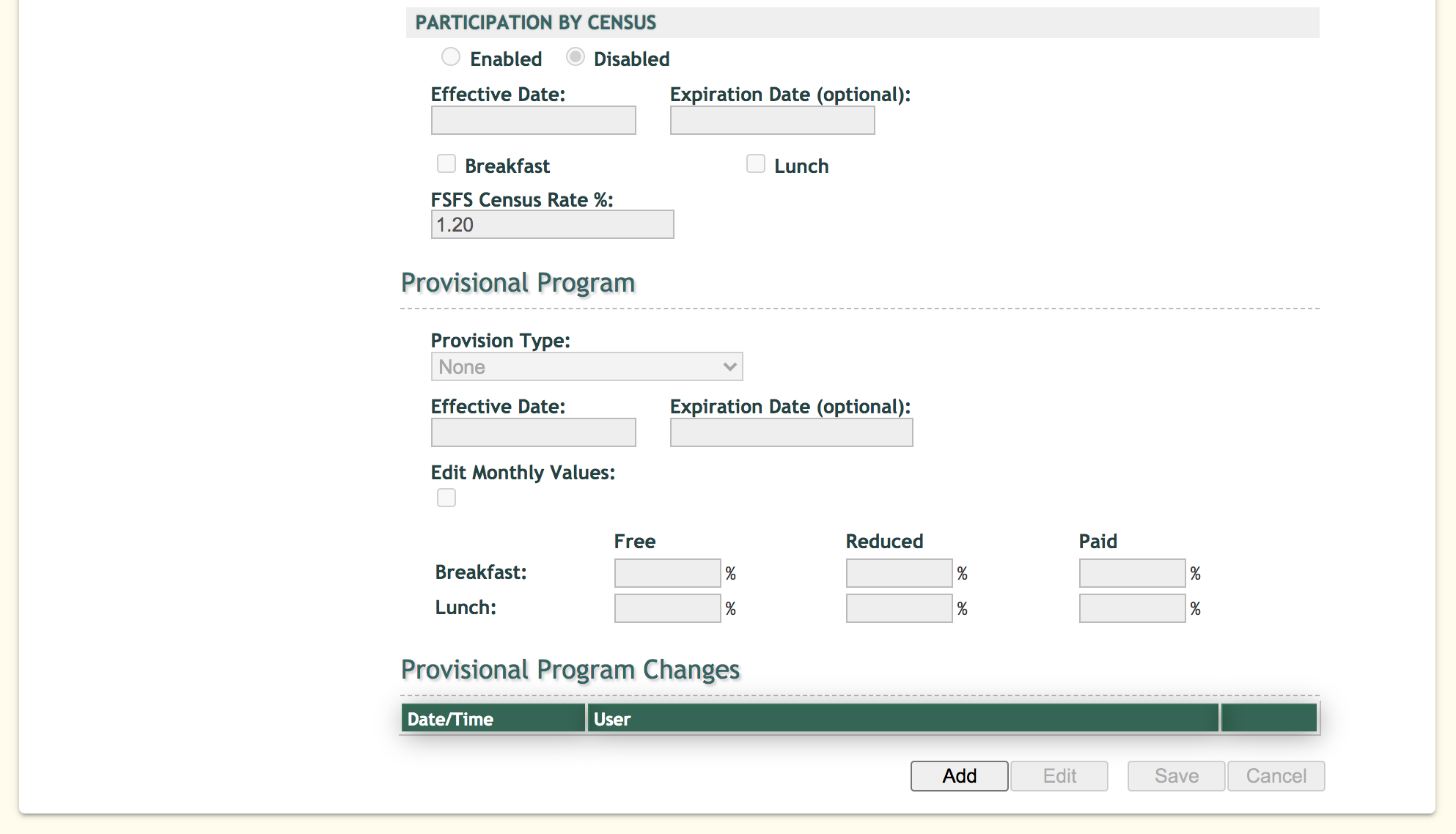Open the Provision Type dropdown
Image resolution: width=1456 pixels, height=834 pixels.
coord(587,366)
